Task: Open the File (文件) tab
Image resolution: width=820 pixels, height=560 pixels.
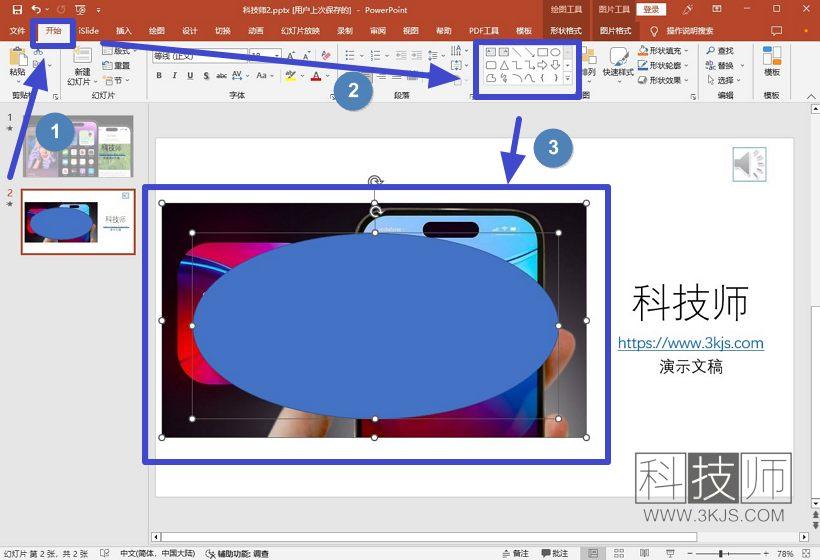Action: tap(17, 31)
